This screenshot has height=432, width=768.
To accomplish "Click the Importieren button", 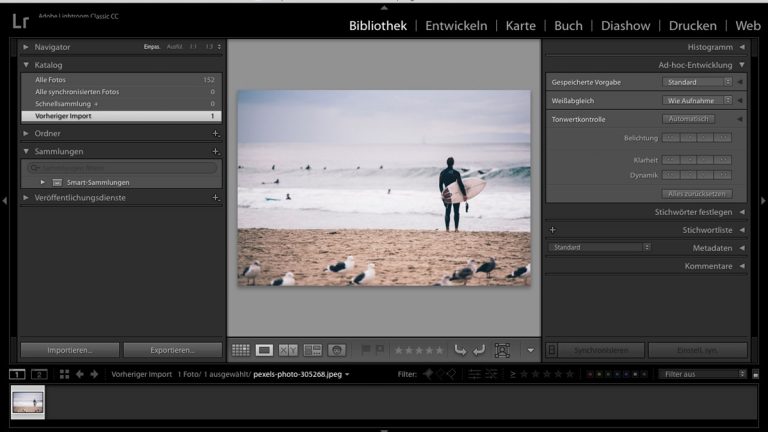I will click(x=69, y=350).
